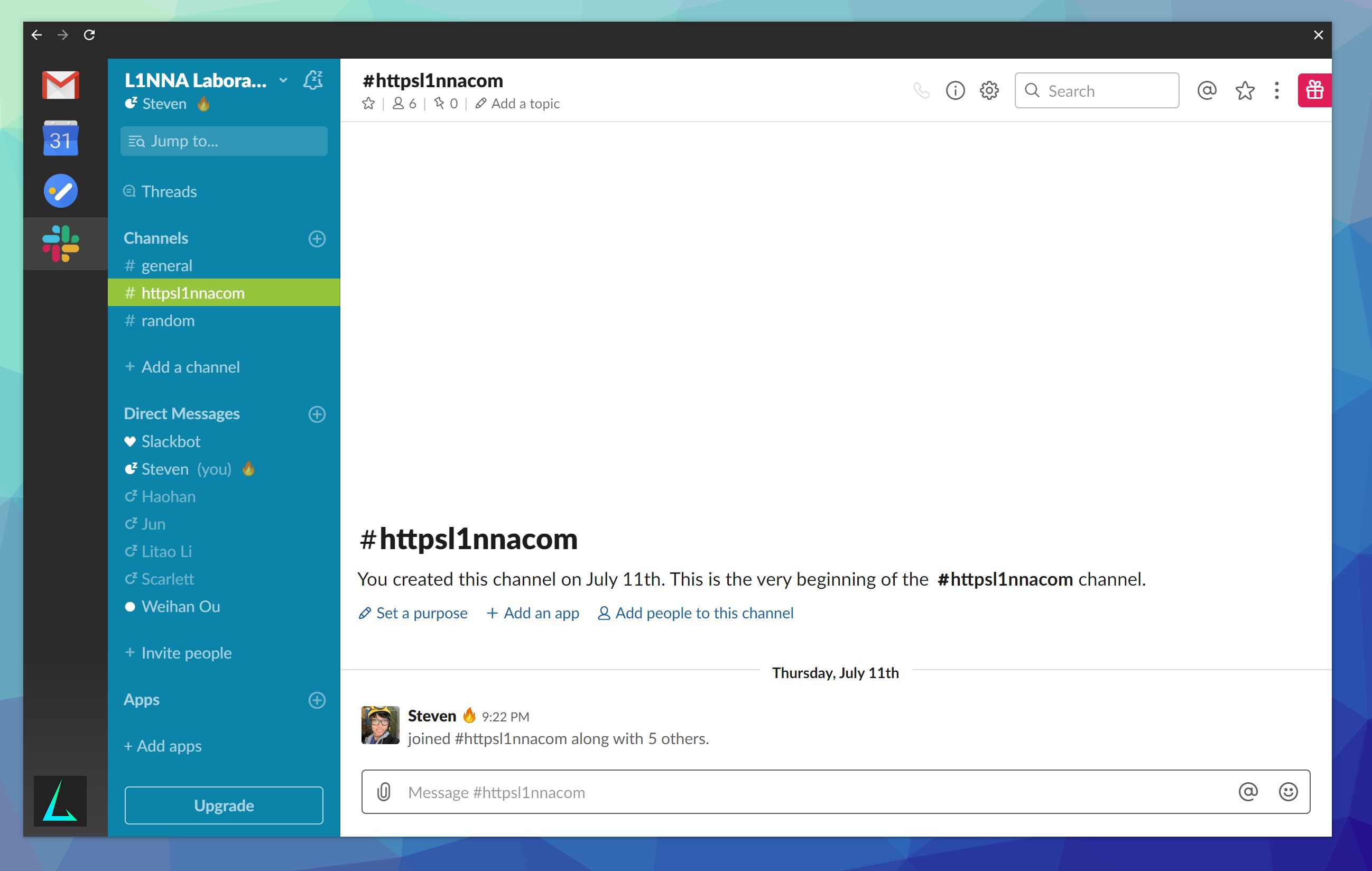Open the emoji picker in message box
1372x871 pixels.
[x=1287, y=792]
